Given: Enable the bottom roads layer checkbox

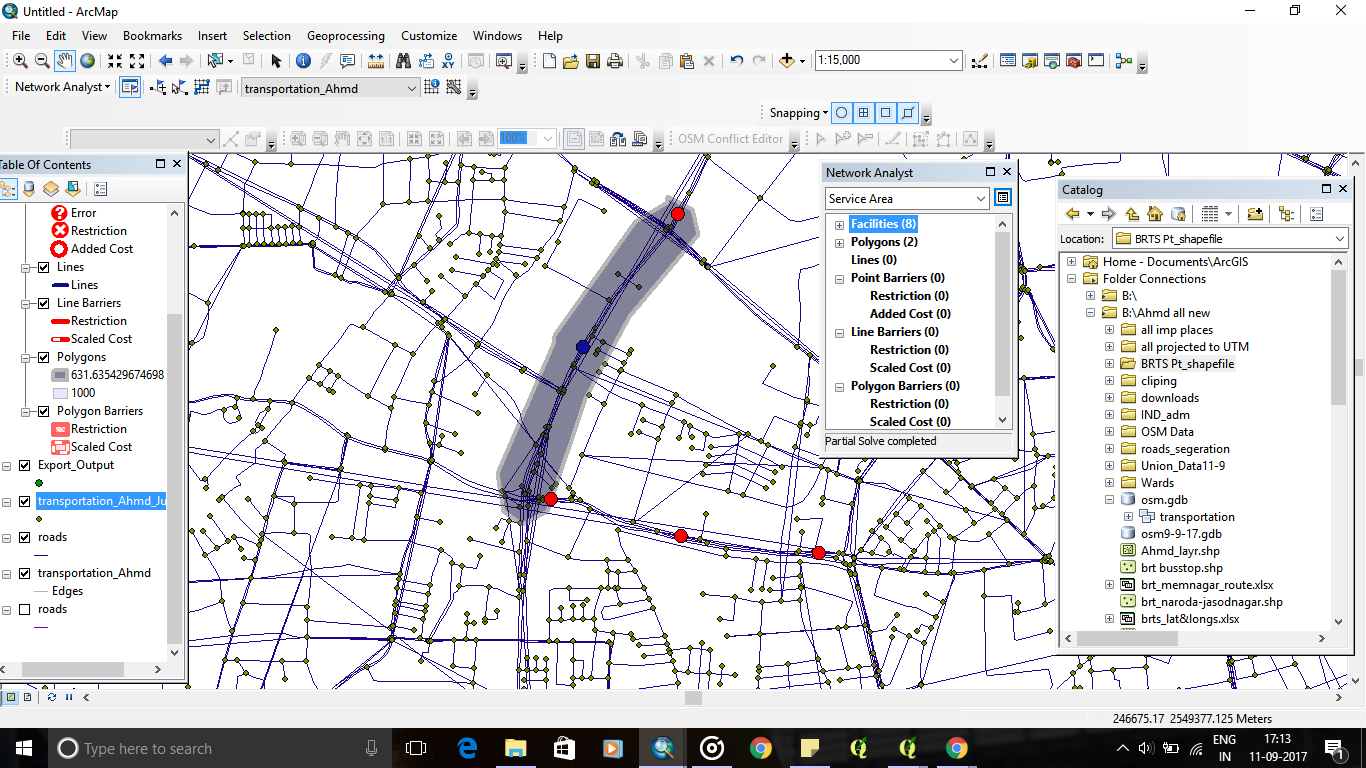Looking at the screenshot, I should click(x=24, y=609).
